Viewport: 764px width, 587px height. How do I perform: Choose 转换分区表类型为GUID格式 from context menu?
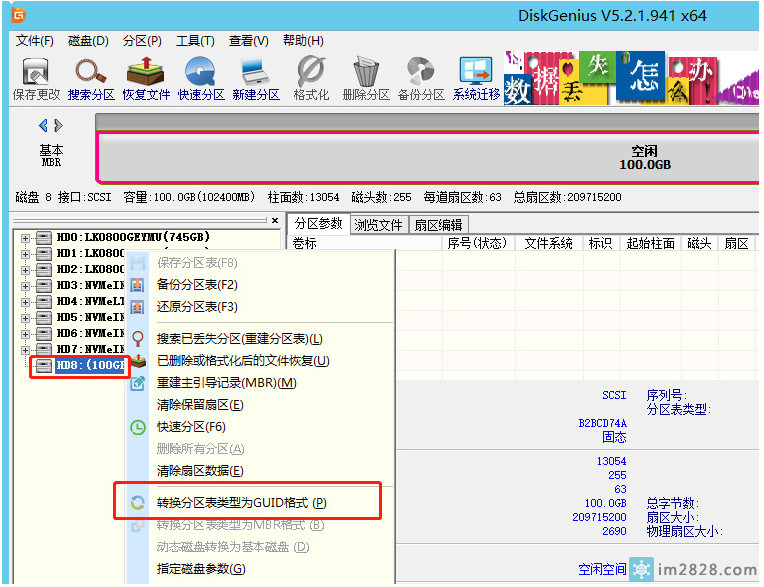click(x=241, y=503)
